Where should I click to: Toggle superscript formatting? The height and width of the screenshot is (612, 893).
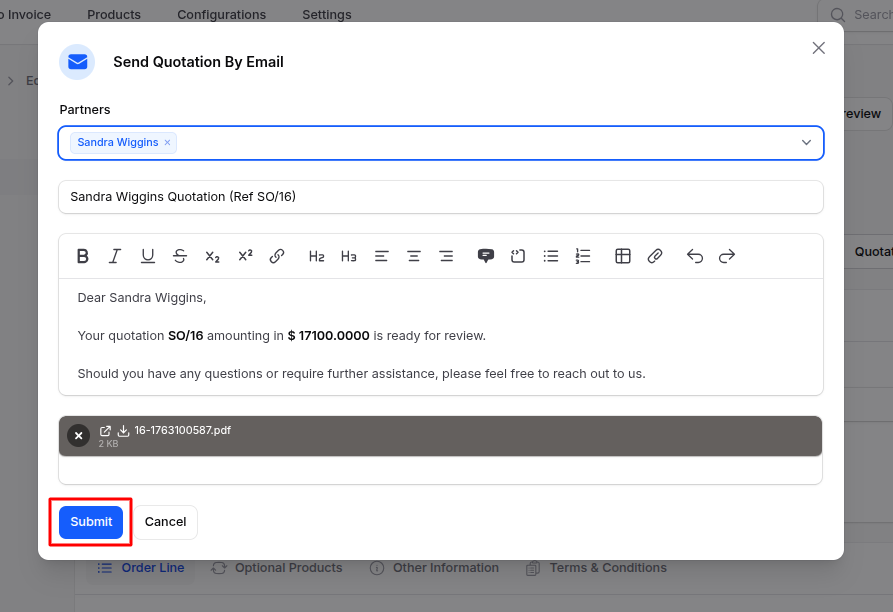(x=245, y=256)
